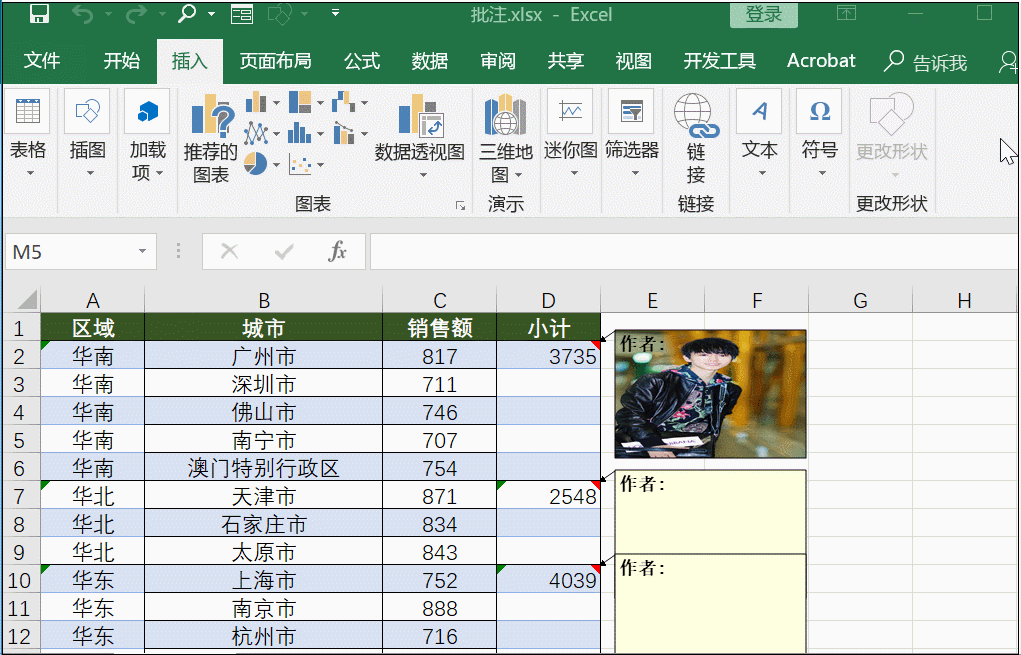Click the Save icon in quick access toolbar
The height and width of the screenshot is (655, 1021).
click(39, 14)
